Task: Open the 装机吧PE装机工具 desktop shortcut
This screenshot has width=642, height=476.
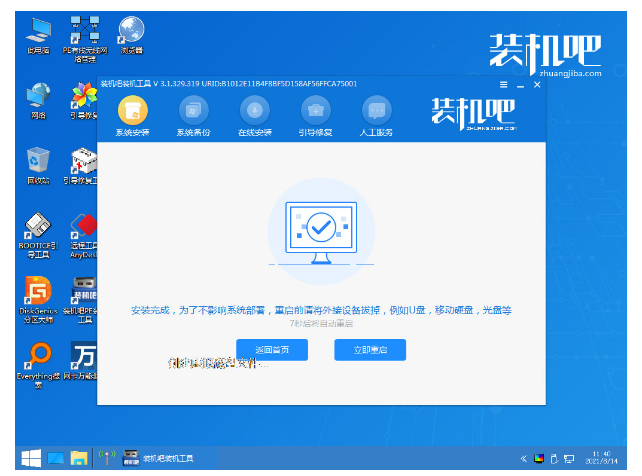Action: click(81, 300)
